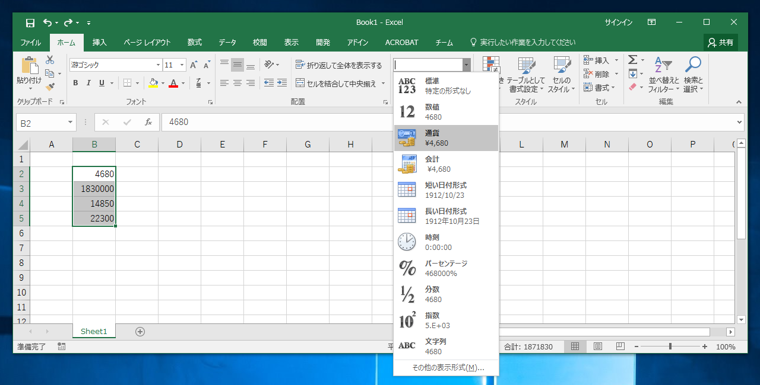Click the Redo arrow in title bar
760x385 pixels.
pos(68,22)
